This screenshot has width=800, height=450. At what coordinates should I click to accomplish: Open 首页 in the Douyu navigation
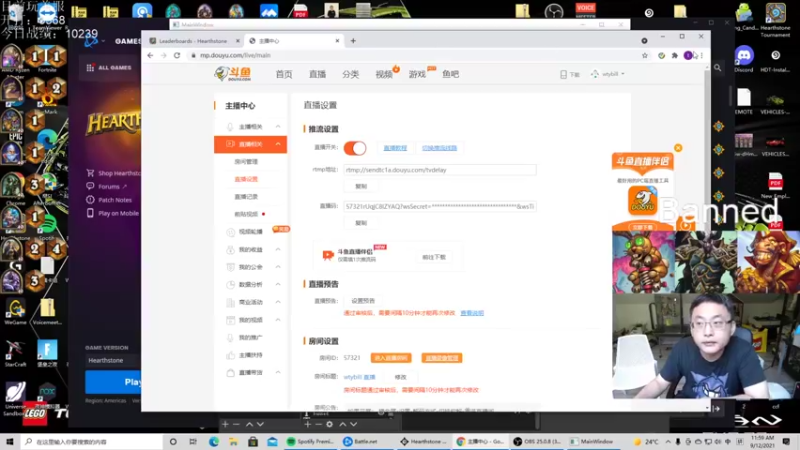[284, 74]
